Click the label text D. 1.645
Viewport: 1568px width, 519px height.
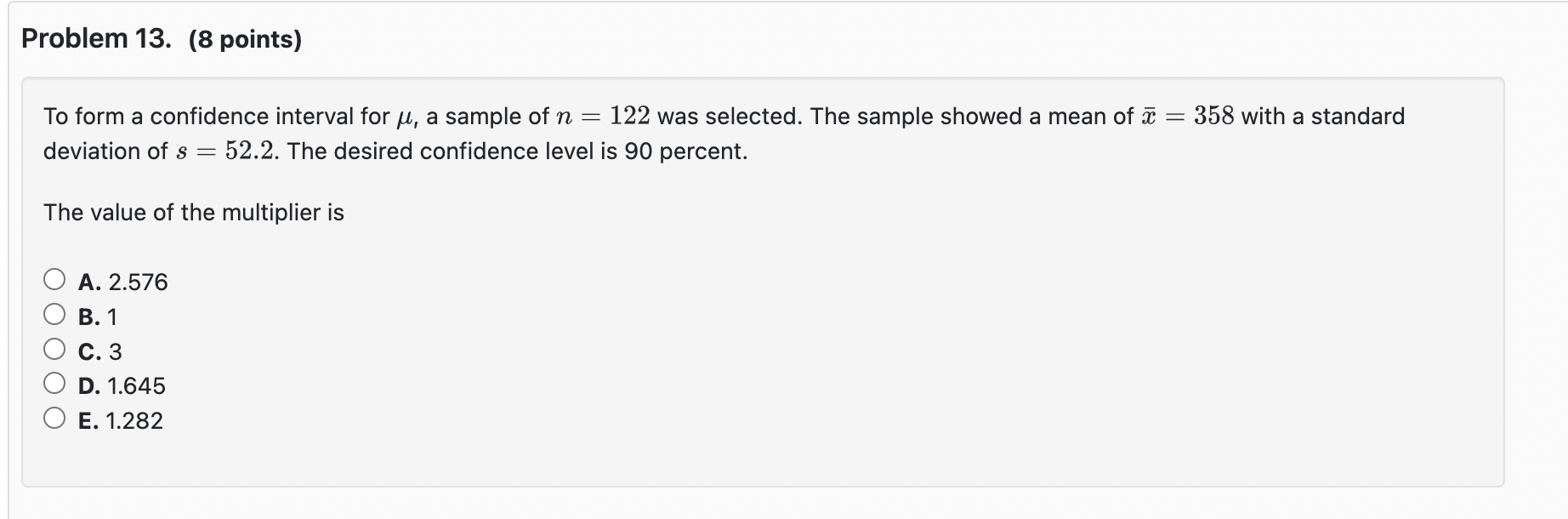point(122,385)
